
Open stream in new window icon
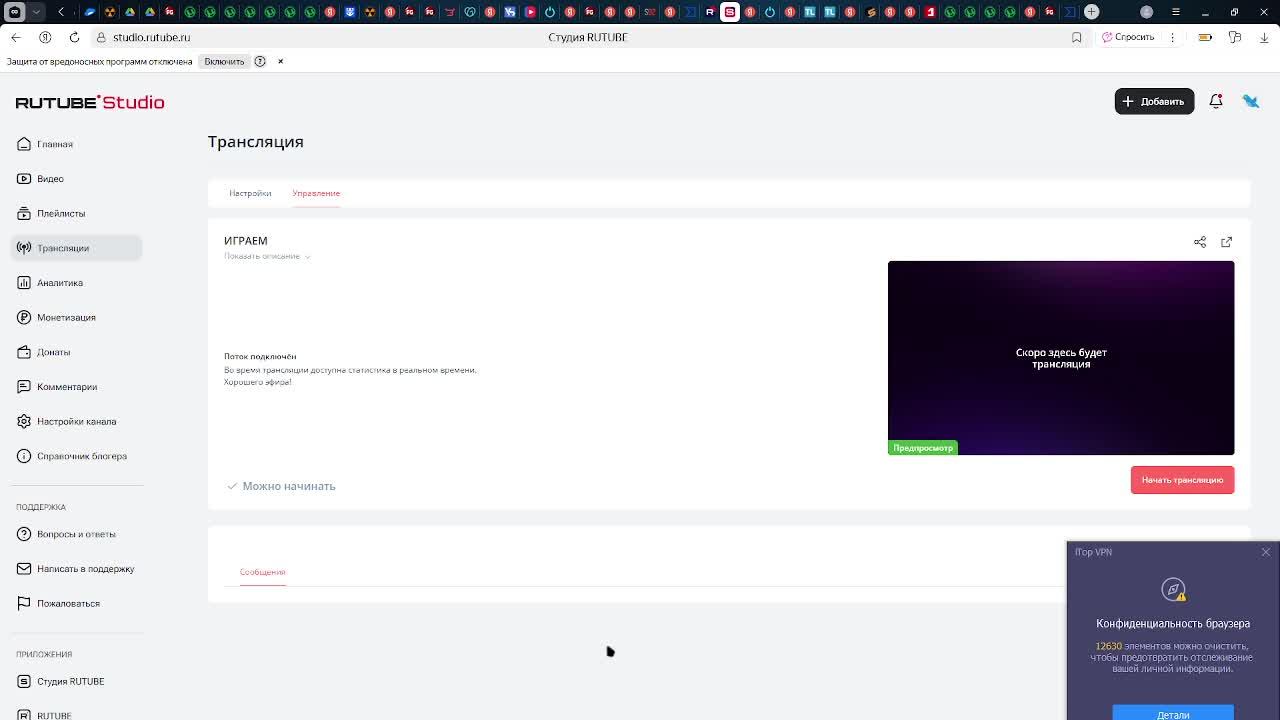(1227, 242)
